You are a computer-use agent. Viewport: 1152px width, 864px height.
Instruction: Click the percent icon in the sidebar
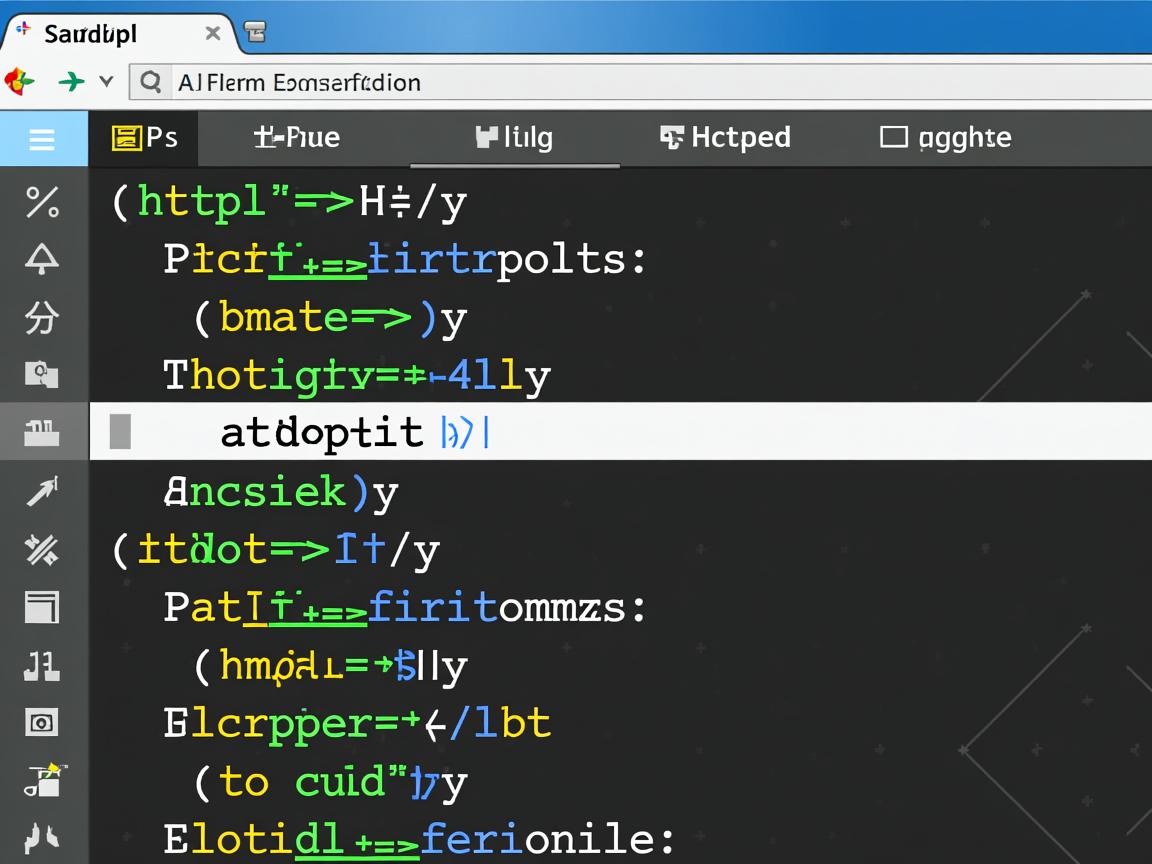tap(42, 202)
